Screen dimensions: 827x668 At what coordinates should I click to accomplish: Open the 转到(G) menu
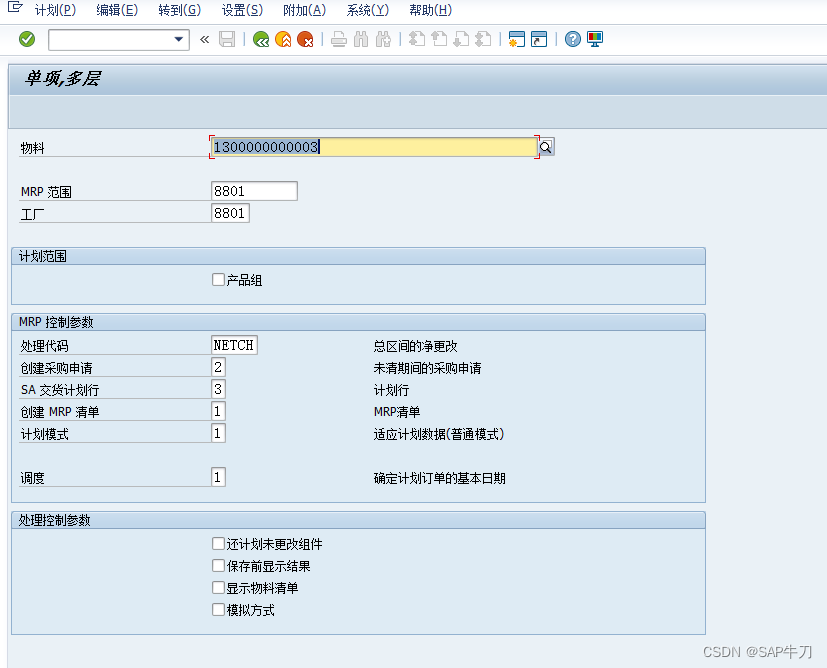180,10
